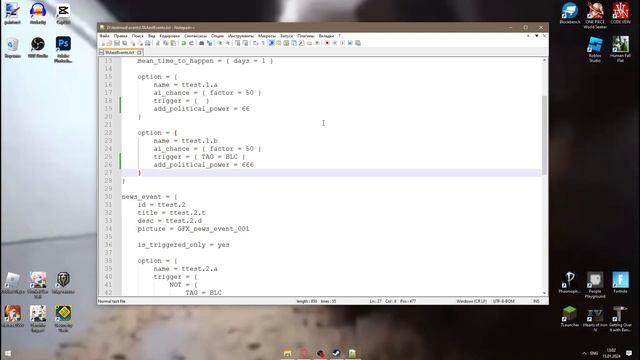Screen dimensions: 640x360
Task: Open the Макросы menu
Action: coord(267,36)
